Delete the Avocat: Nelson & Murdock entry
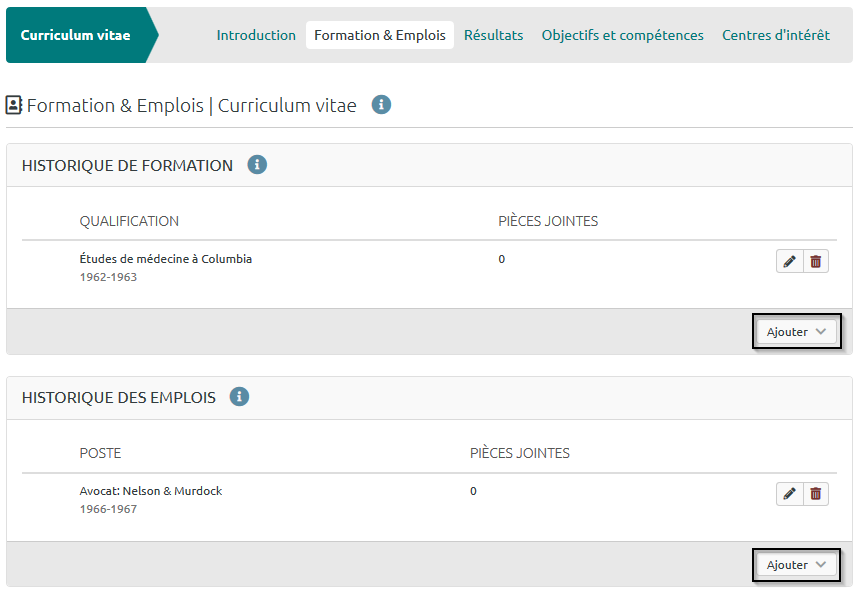The height and width of the screenshot is (597, 863). pos(816,494)
